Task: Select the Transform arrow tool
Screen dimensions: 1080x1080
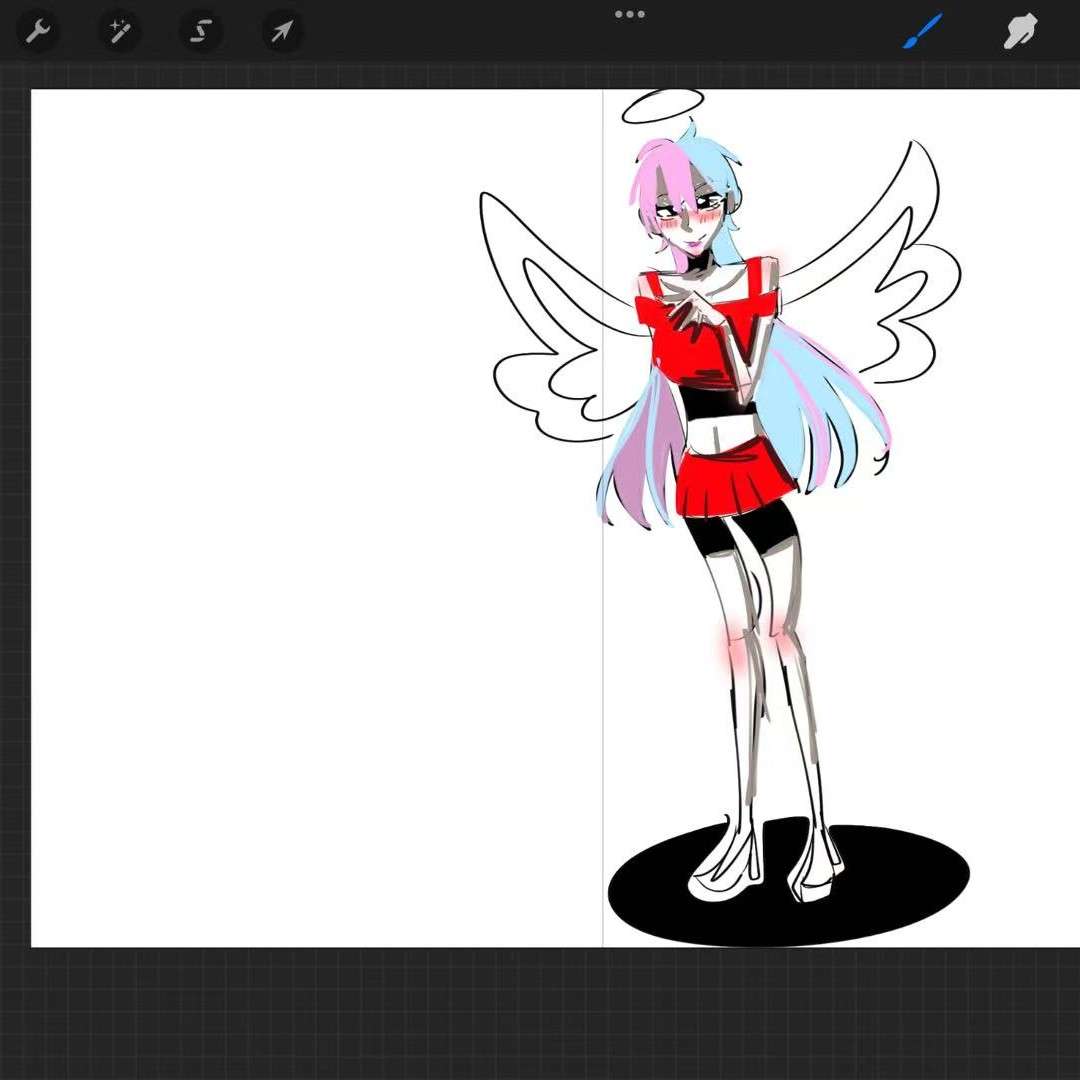Action: (x=282, y=32)
